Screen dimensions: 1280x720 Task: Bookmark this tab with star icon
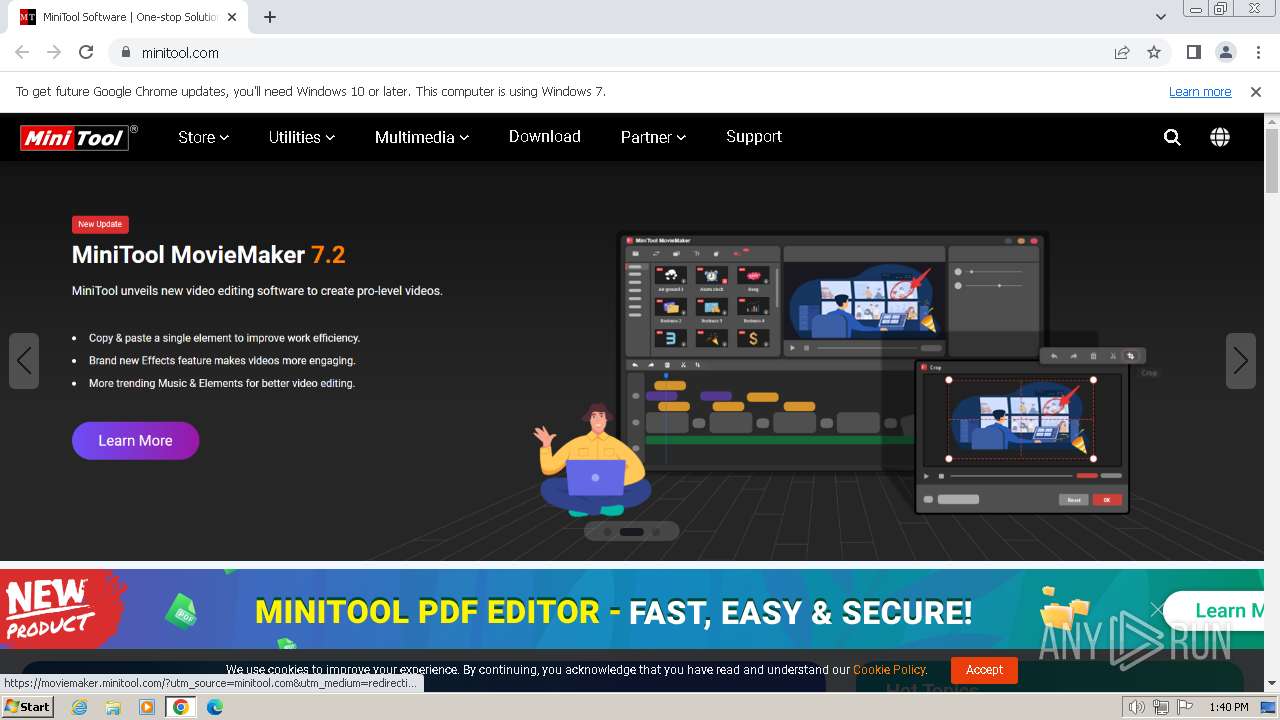point(1154,52)
